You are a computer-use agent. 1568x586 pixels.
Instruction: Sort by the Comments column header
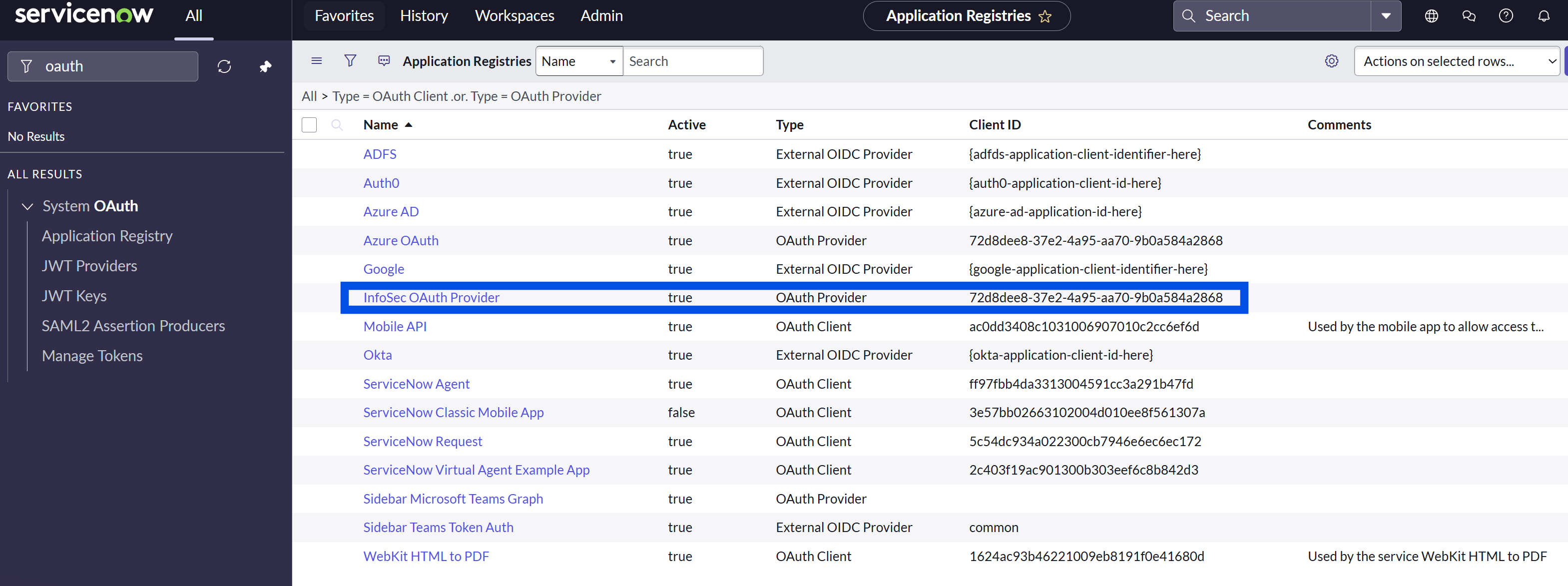[1339, 125]
